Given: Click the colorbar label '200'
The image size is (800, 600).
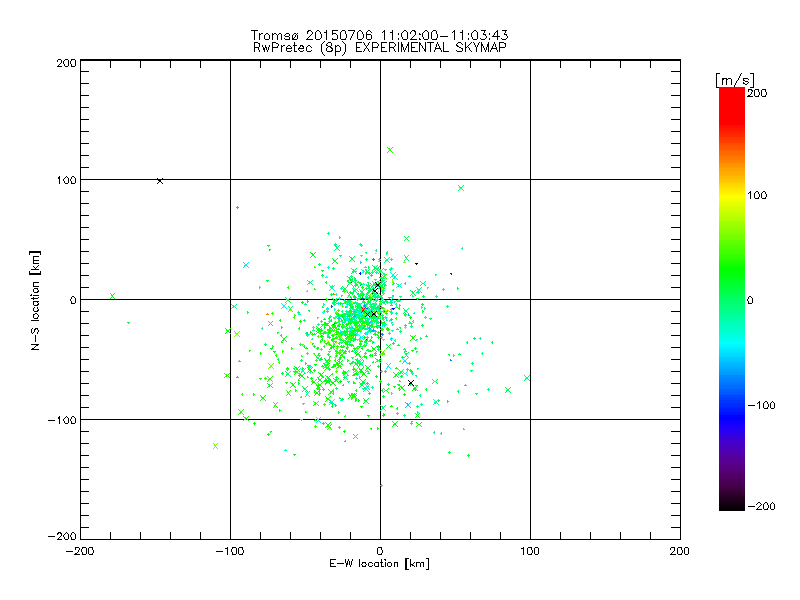Looking at the screenshot, I should [757, 93].
